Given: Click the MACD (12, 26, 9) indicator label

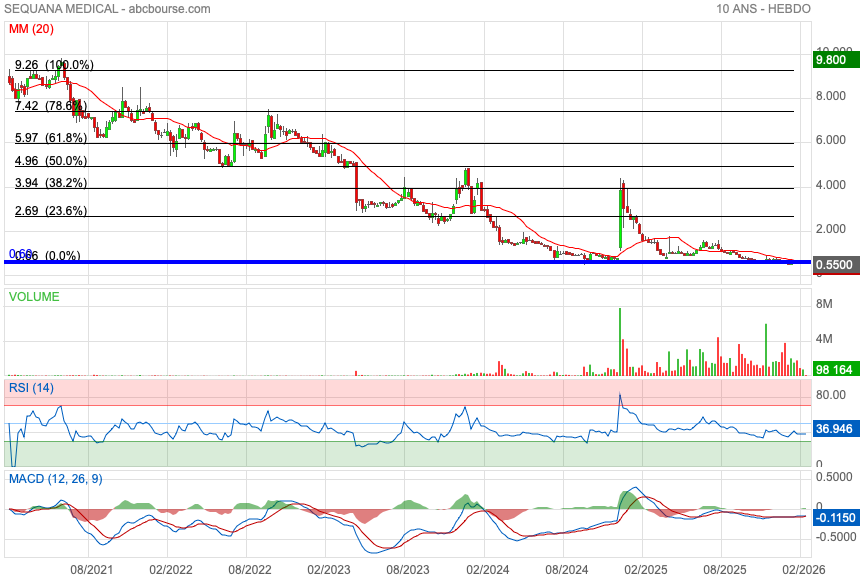Looking at the screenshot, I should tap(56, 479).
